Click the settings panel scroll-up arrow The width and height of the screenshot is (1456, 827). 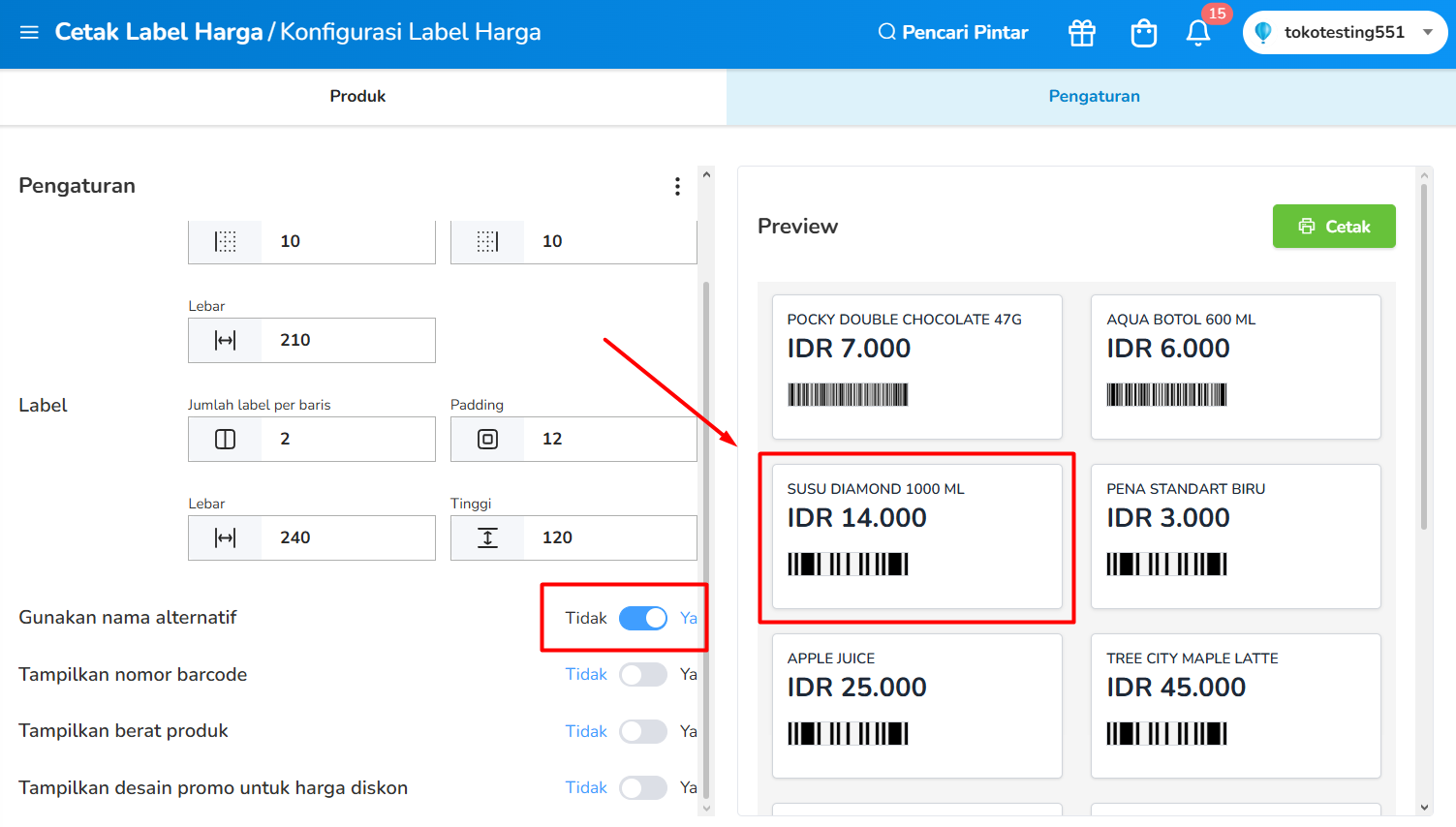point(706,175)
